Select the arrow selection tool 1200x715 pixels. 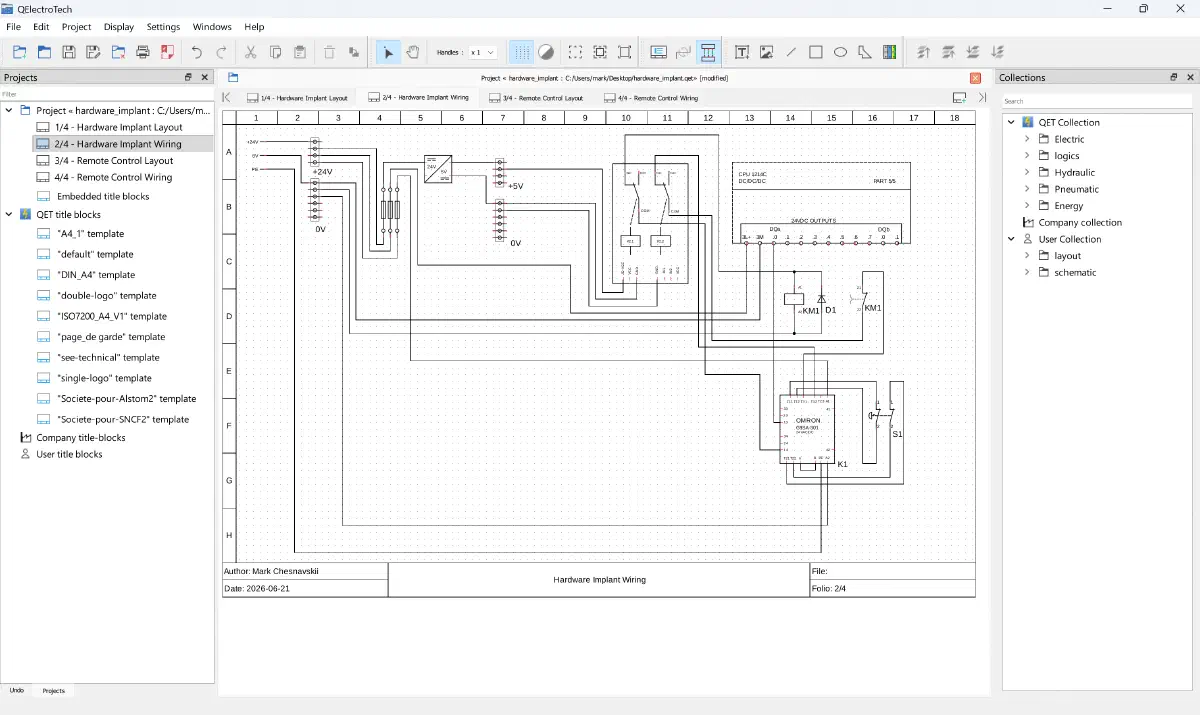coord(388,52)
